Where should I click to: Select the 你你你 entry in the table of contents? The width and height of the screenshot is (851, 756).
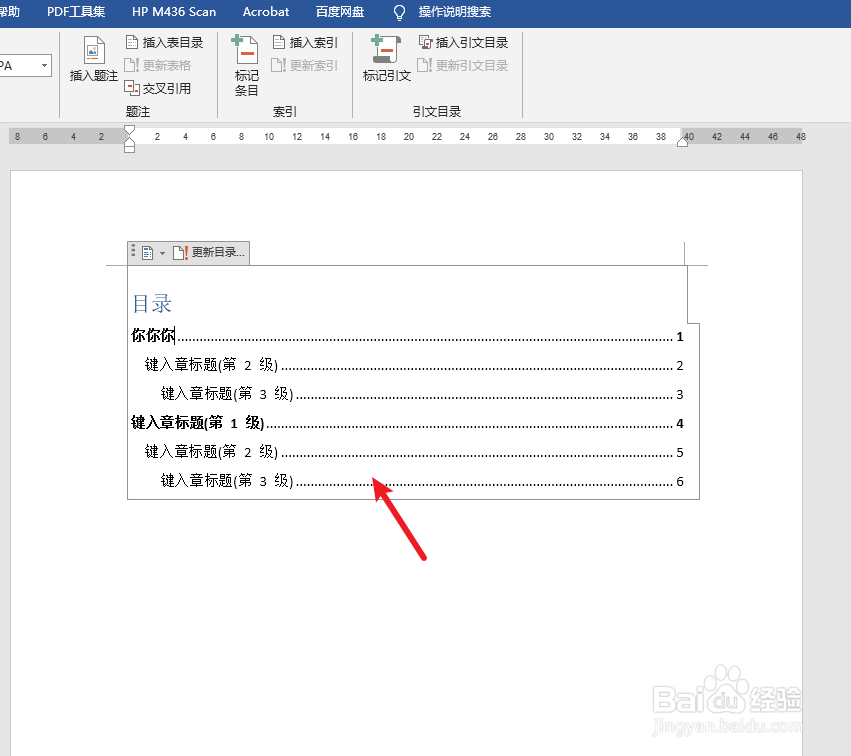click(150, 336)
